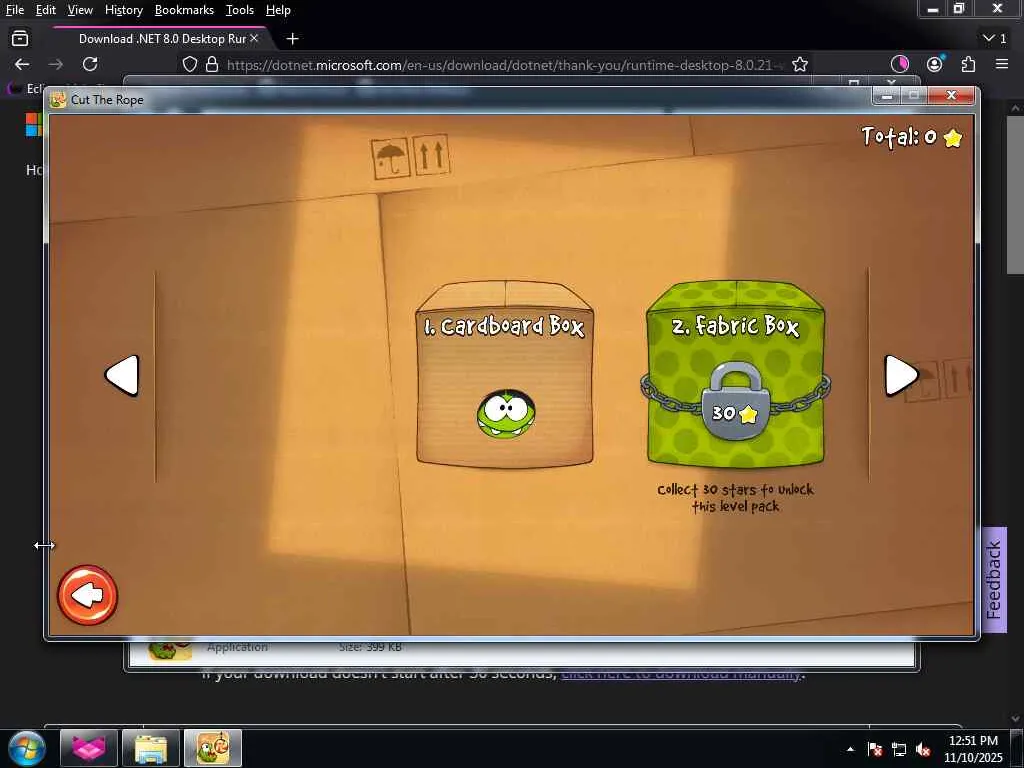Click the pink taskbar application icon
This screenshot has height=768, width=1024.
point(89,748)
